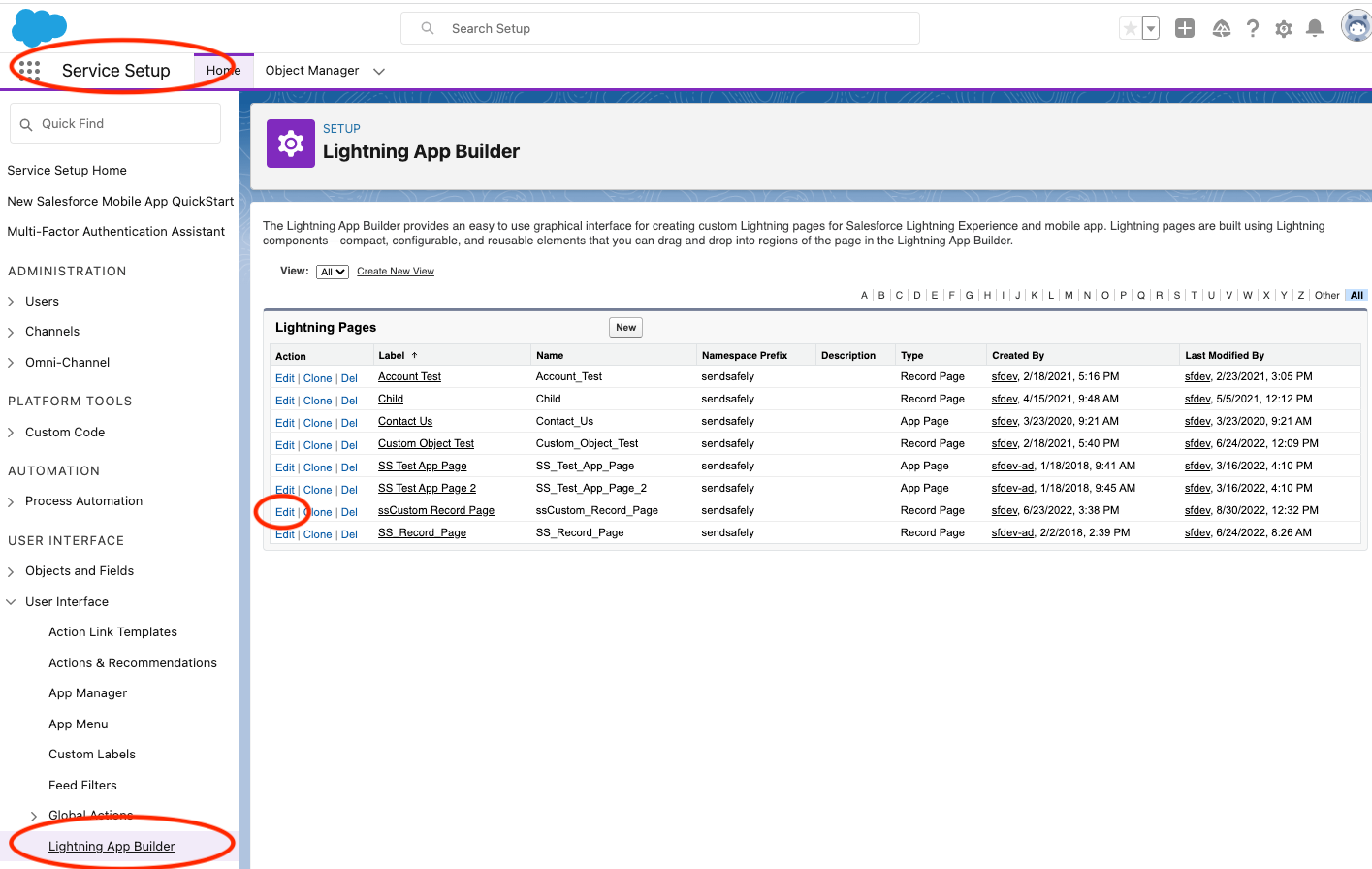
Task: Open the View selector showing All
Action: coord(333,272)
